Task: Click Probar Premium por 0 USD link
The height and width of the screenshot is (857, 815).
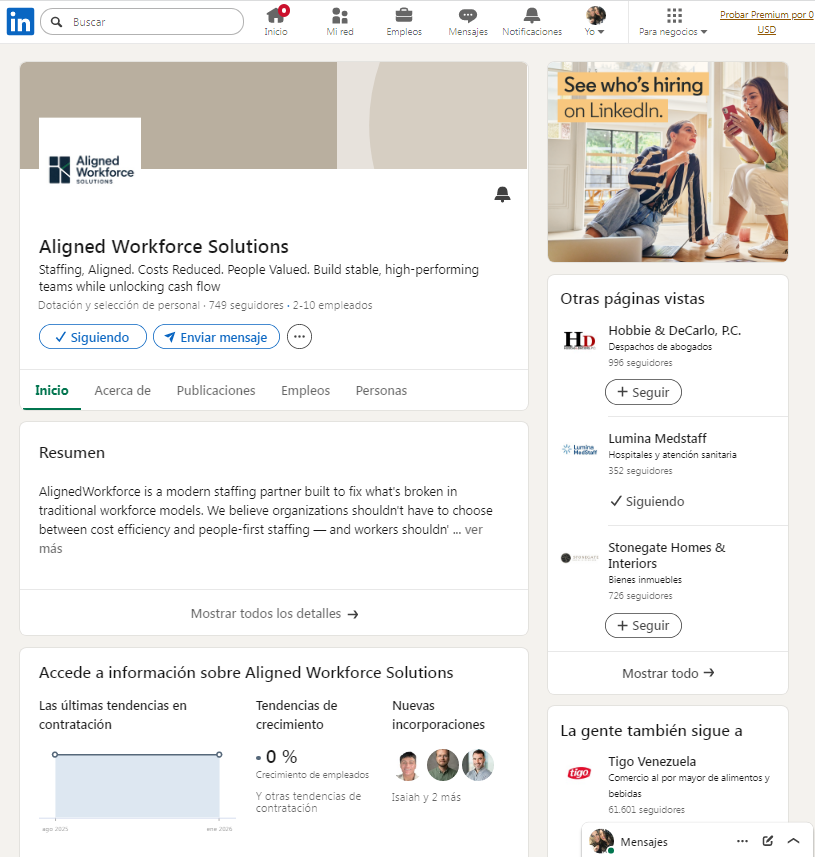Action: point(766,22)
